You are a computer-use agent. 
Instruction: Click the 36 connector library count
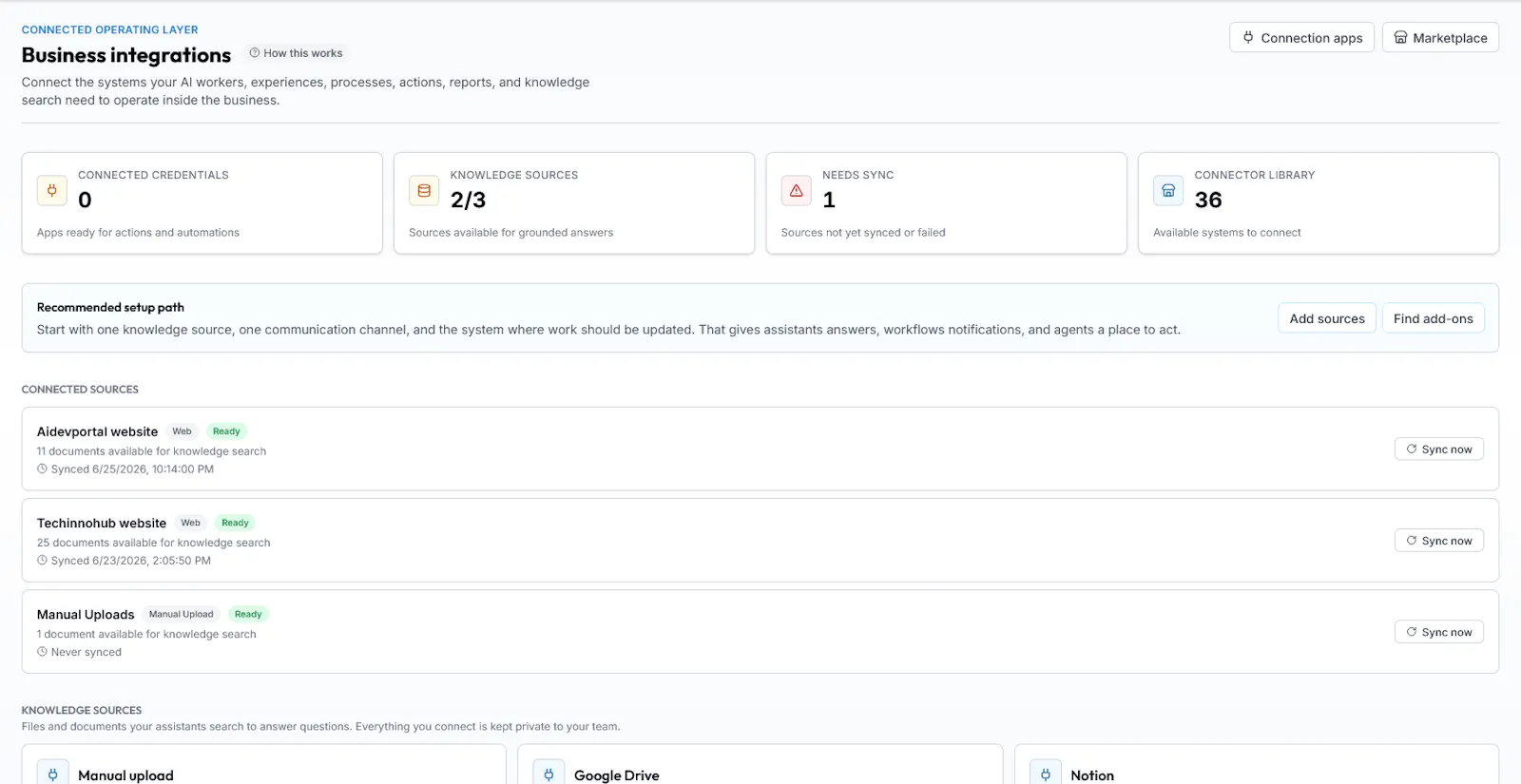click(1208, 200)
